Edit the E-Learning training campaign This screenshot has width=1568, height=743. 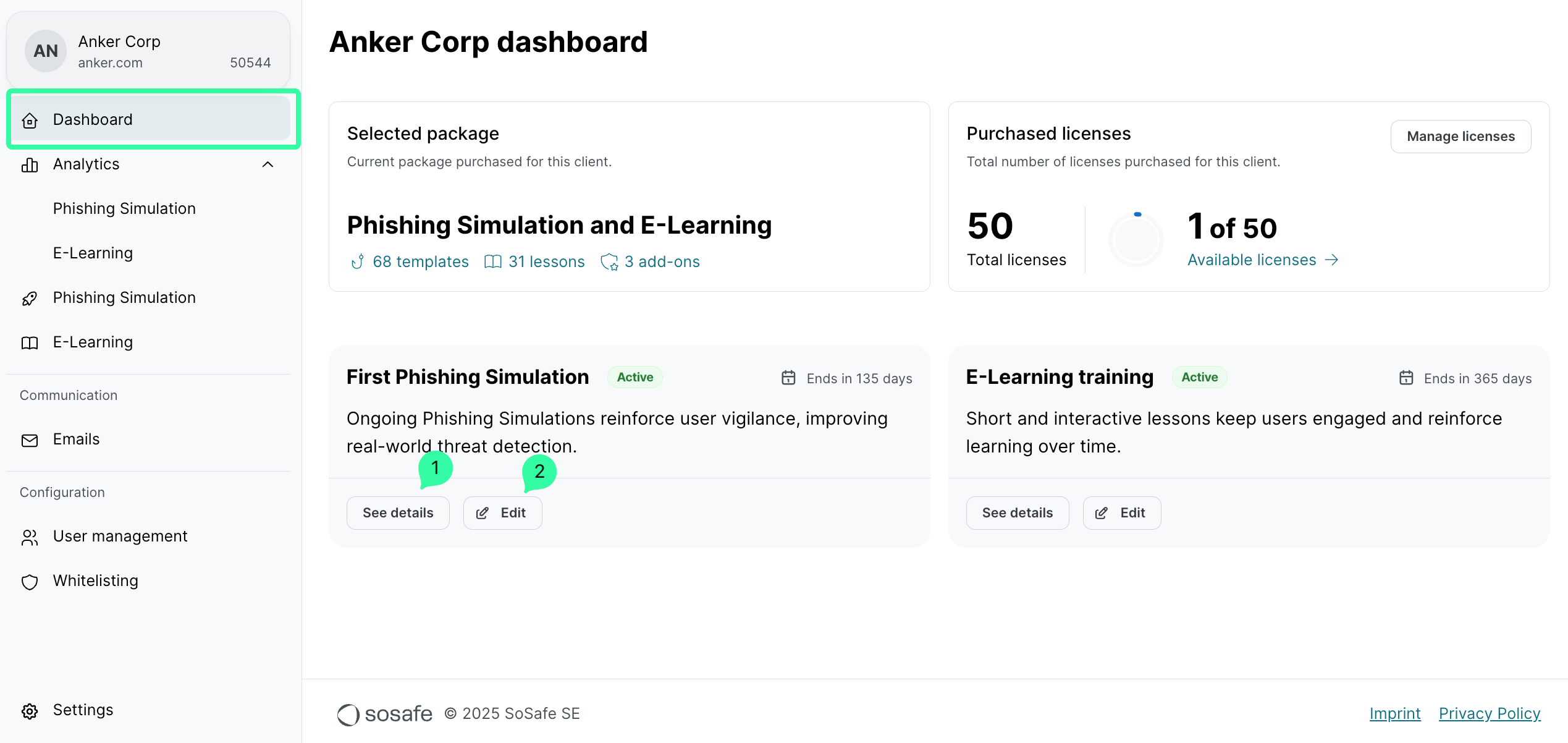[1121, 513]
